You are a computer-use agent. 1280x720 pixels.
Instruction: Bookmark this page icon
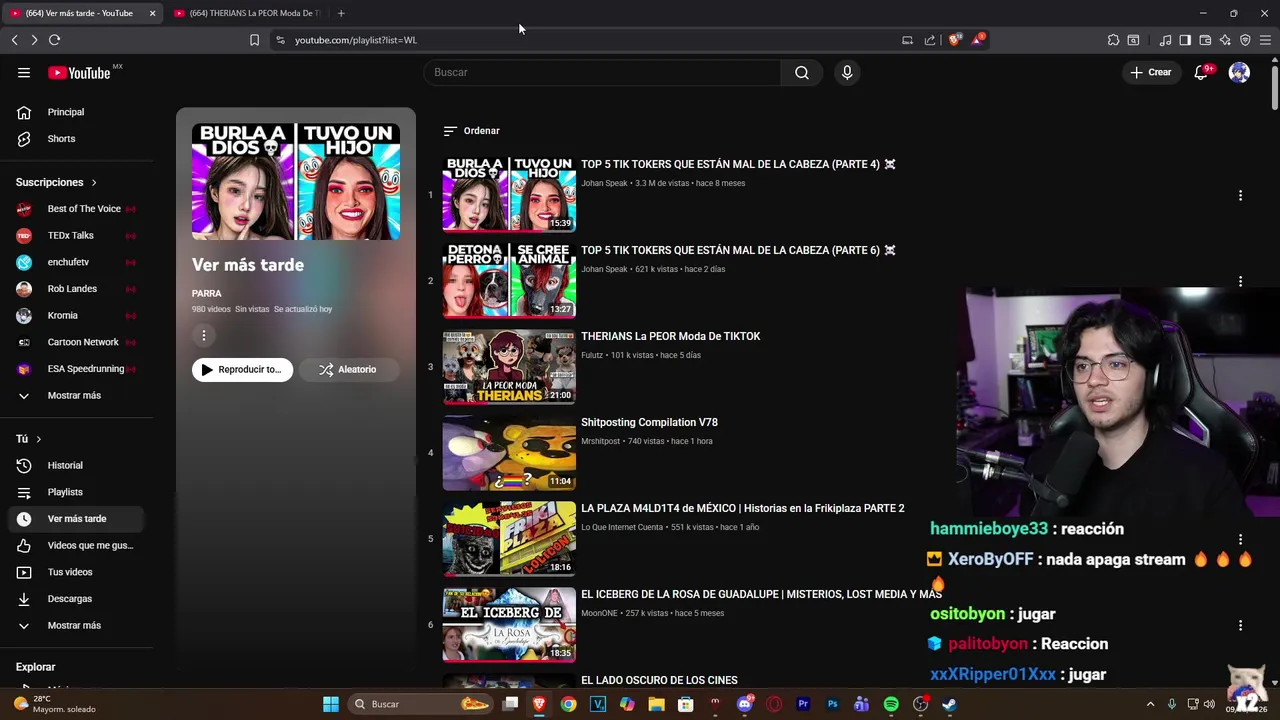pos(254,40)
